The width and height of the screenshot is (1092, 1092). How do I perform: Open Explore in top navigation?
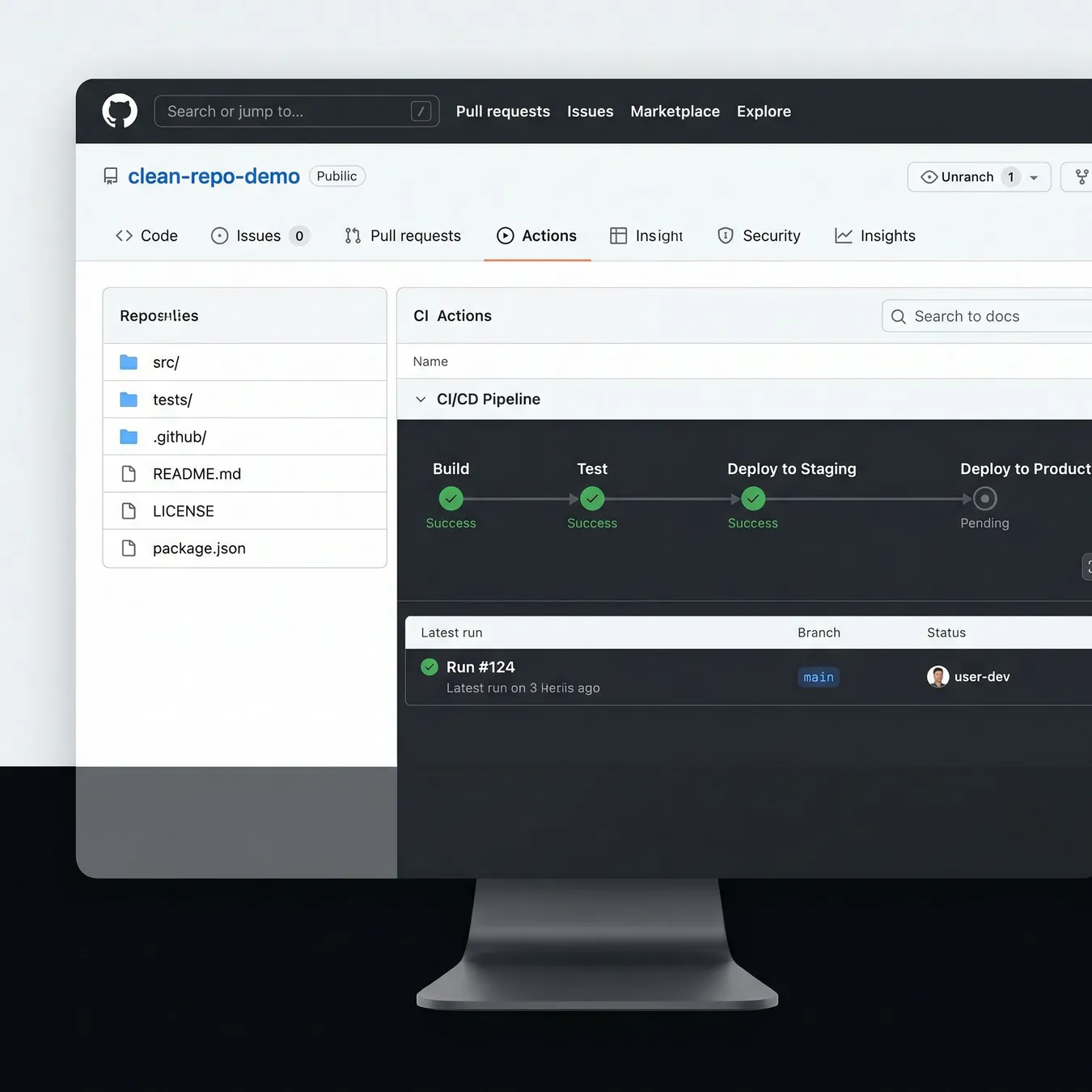(764, 111)
